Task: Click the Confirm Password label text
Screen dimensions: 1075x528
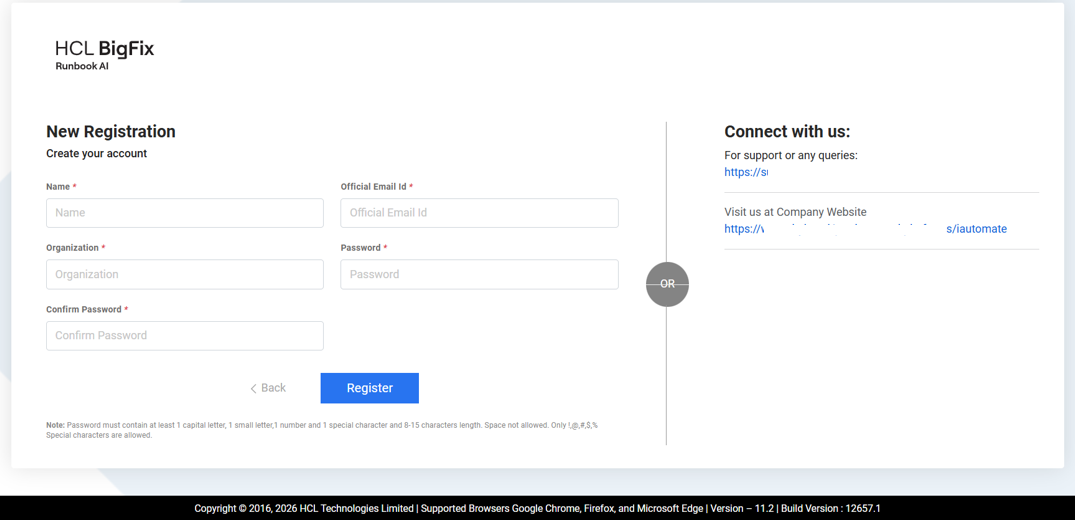Action: (84, 310)
